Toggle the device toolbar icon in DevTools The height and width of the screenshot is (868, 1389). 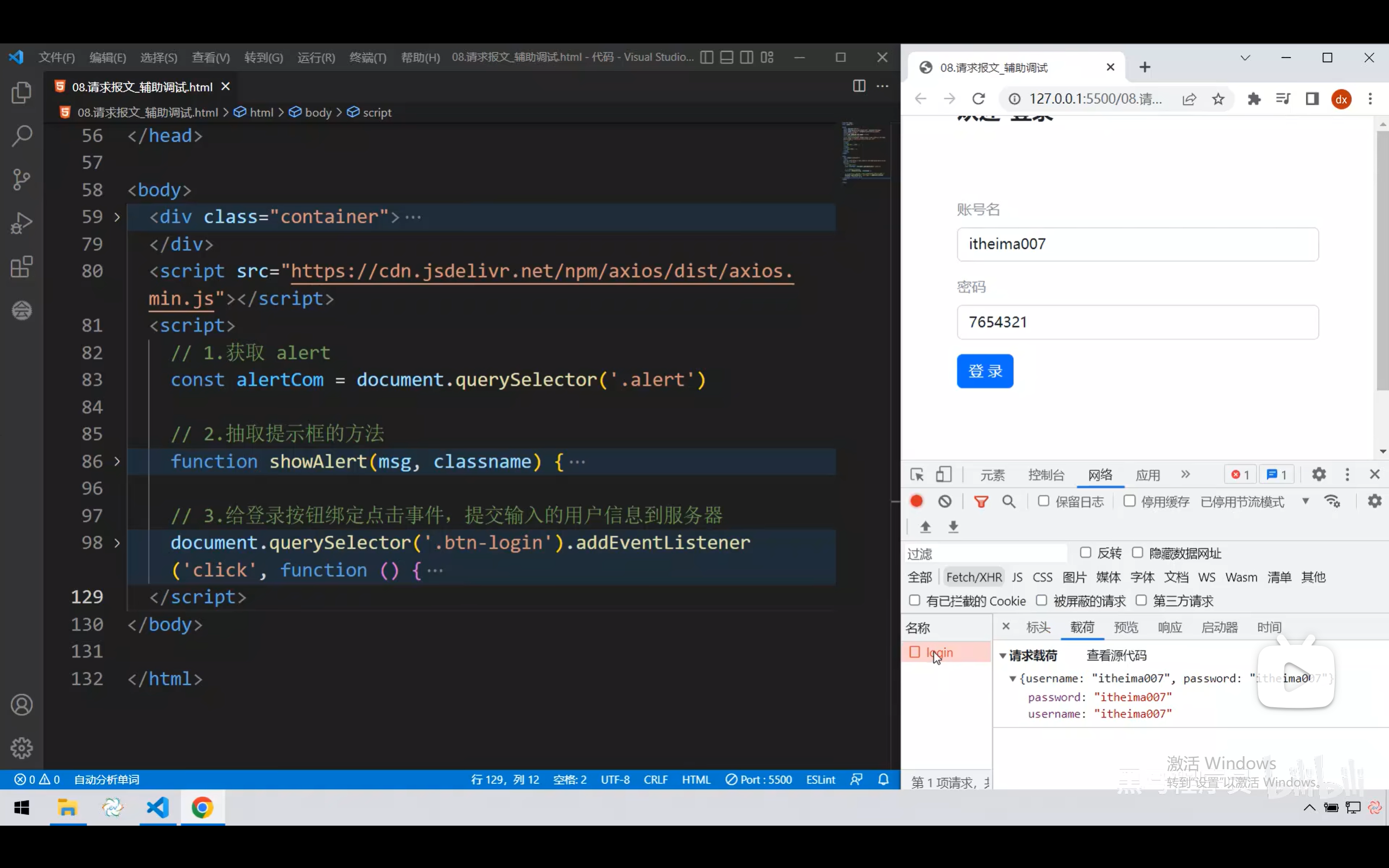943,475
